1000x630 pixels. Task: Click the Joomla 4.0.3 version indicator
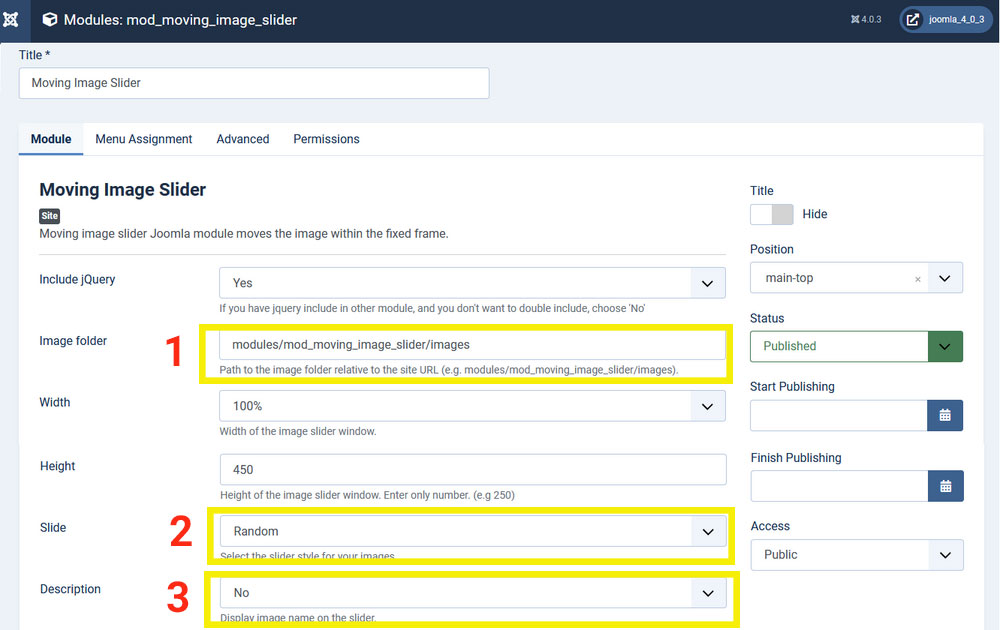coord(865,20)
